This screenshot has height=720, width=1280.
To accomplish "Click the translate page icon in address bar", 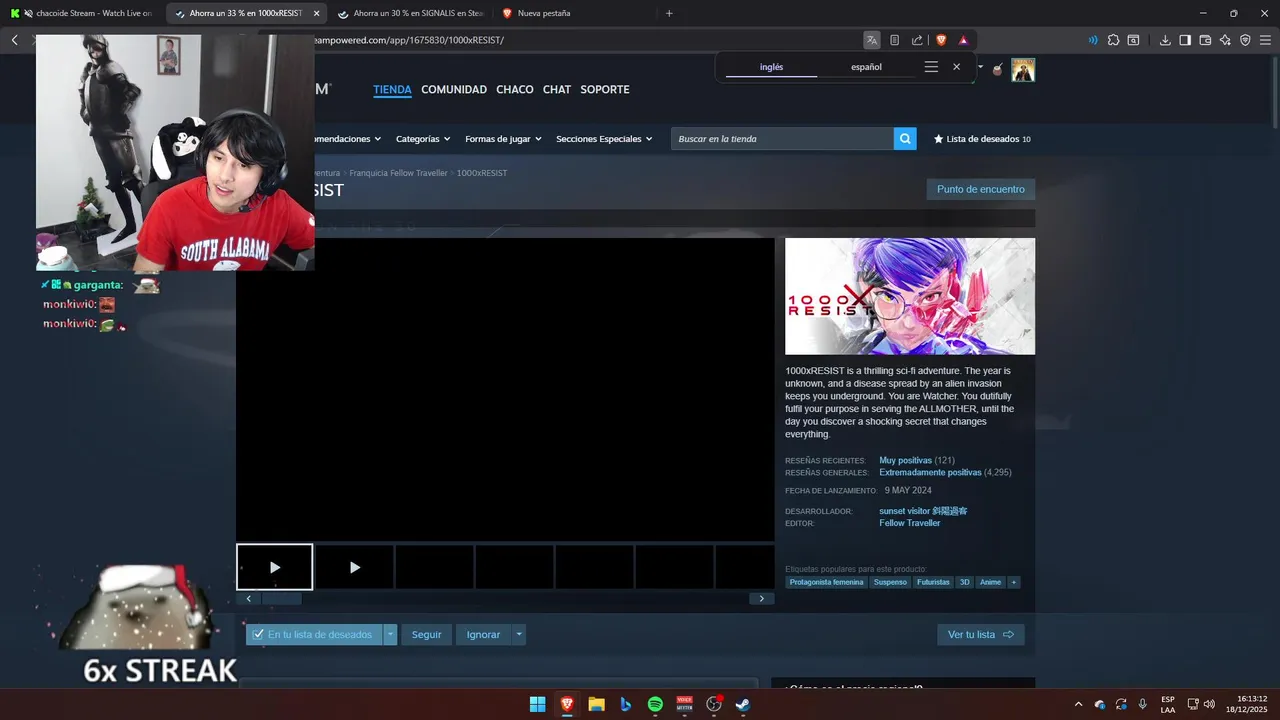I will pos(872,40).
